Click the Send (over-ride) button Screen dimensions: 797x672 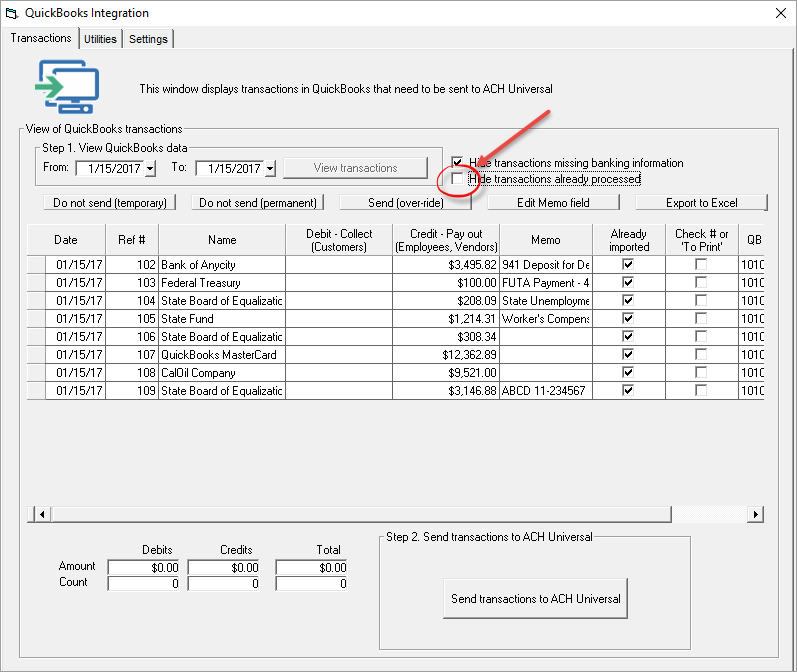pyautogui.click(x=406, y=203)
